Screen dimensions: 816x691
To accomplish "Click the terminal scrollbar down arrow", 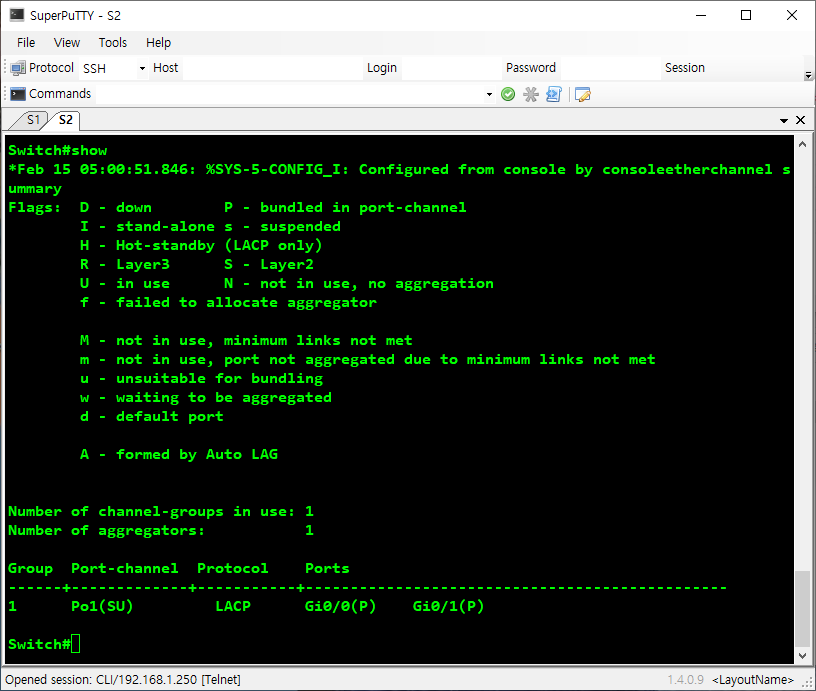I will pos(802,656).
